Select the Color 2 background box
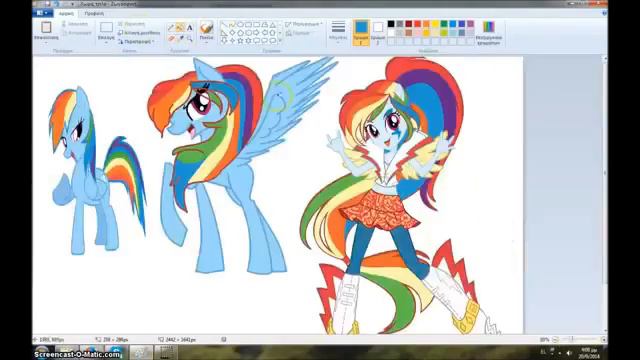The height and width of the screenshot is (360, 640). 378,32
